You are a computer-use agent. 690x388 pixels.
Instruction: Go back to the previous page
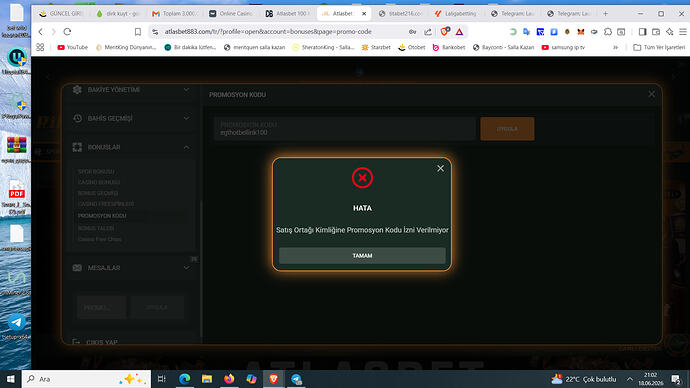(40, 32)
